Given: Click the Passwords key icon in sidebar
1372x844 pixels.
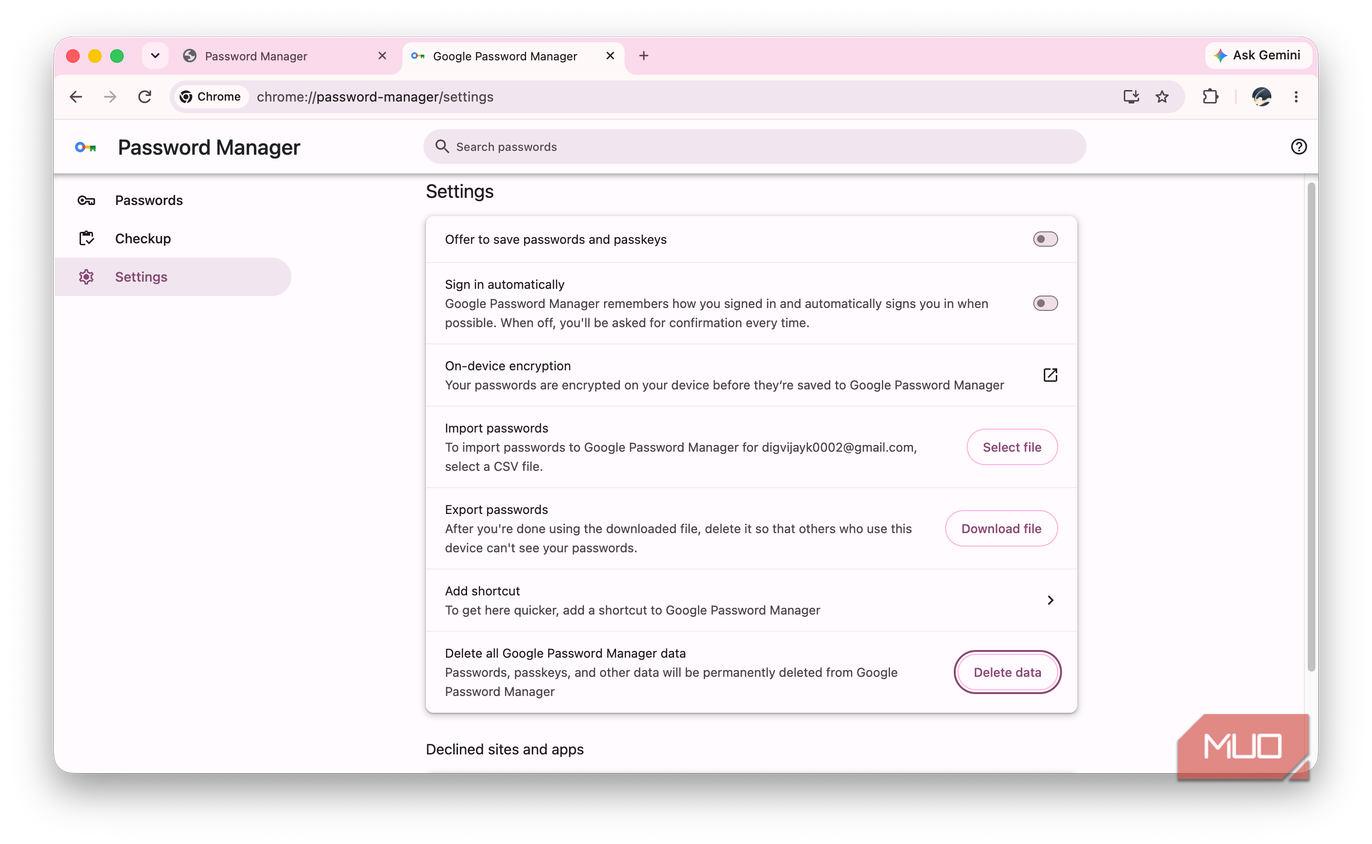Looking at the screenshot, I should click(86, 200).
